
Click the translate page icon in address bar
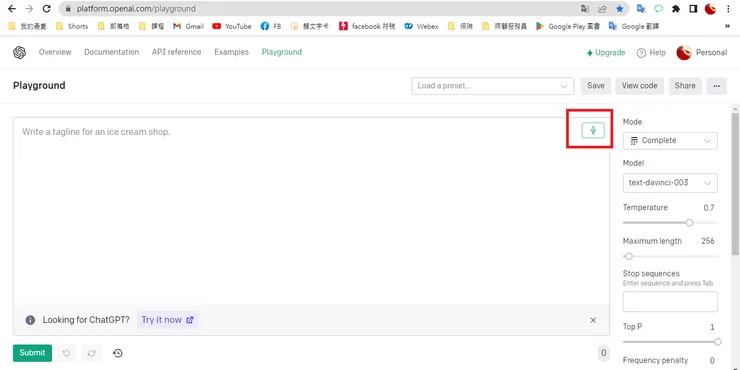[x=585, y=8]
